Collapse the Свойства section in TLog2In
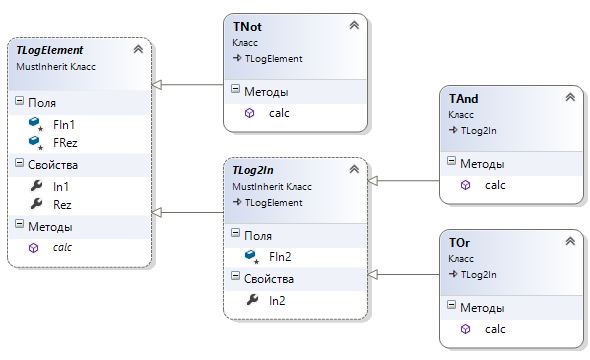Viewport: 590px width, 360px height. [x=235, y=276]
